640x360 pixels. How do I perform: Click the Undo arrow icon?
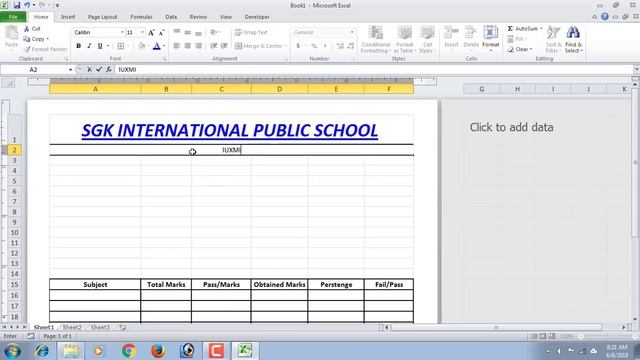[x=27, y=5]
